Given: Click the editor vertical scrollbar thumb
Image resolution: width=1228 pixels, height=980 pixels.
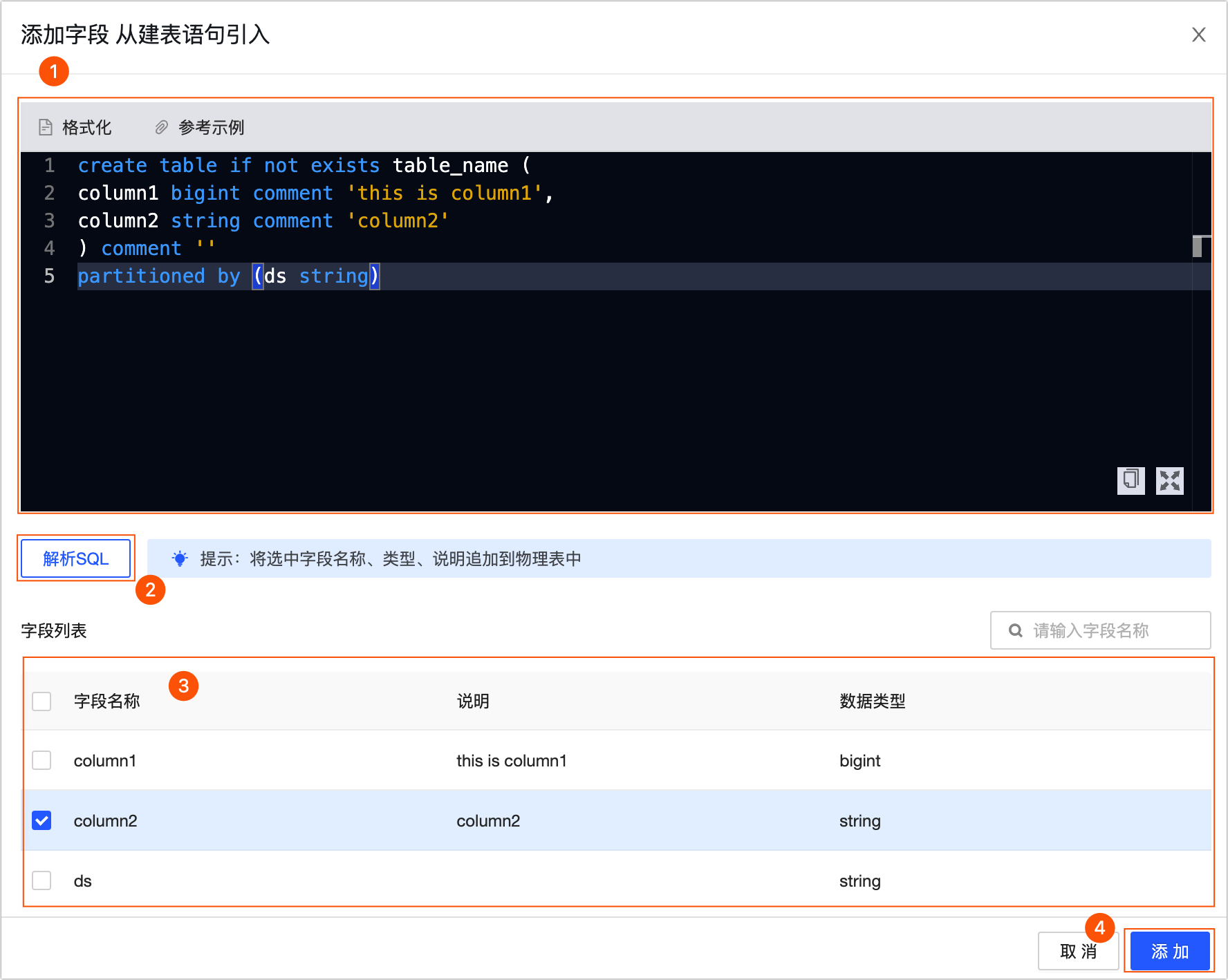Looking at the screenshot, I should point(1198,246).
